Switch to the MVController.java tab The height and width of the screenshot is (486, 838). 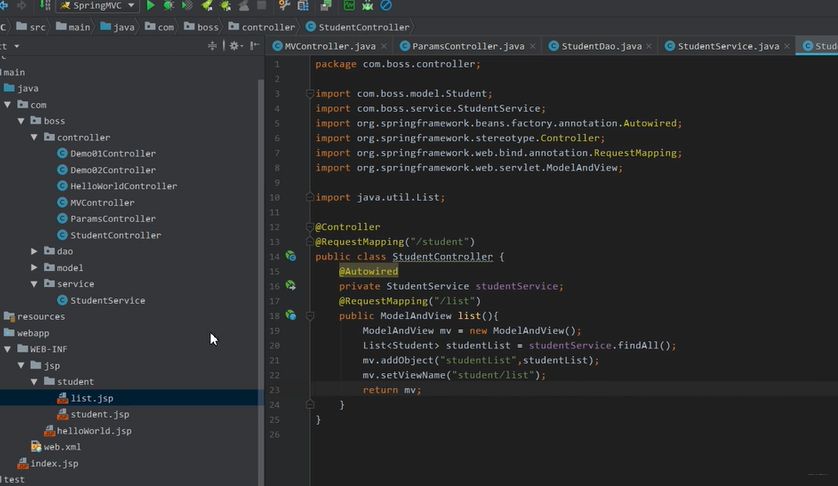330,46
